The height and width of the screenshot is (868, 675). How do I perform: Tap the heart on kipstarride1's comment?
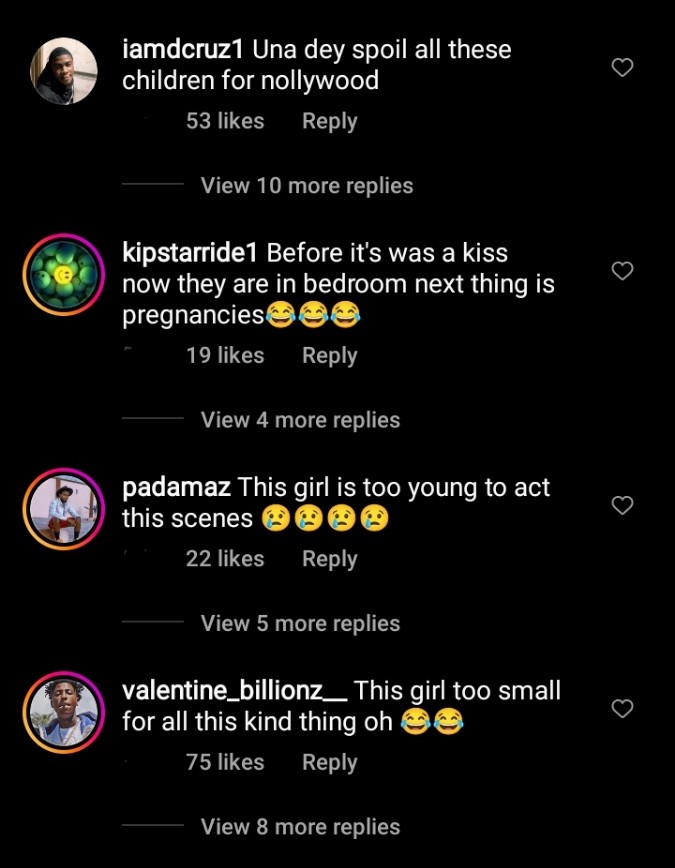pos(622,271)
